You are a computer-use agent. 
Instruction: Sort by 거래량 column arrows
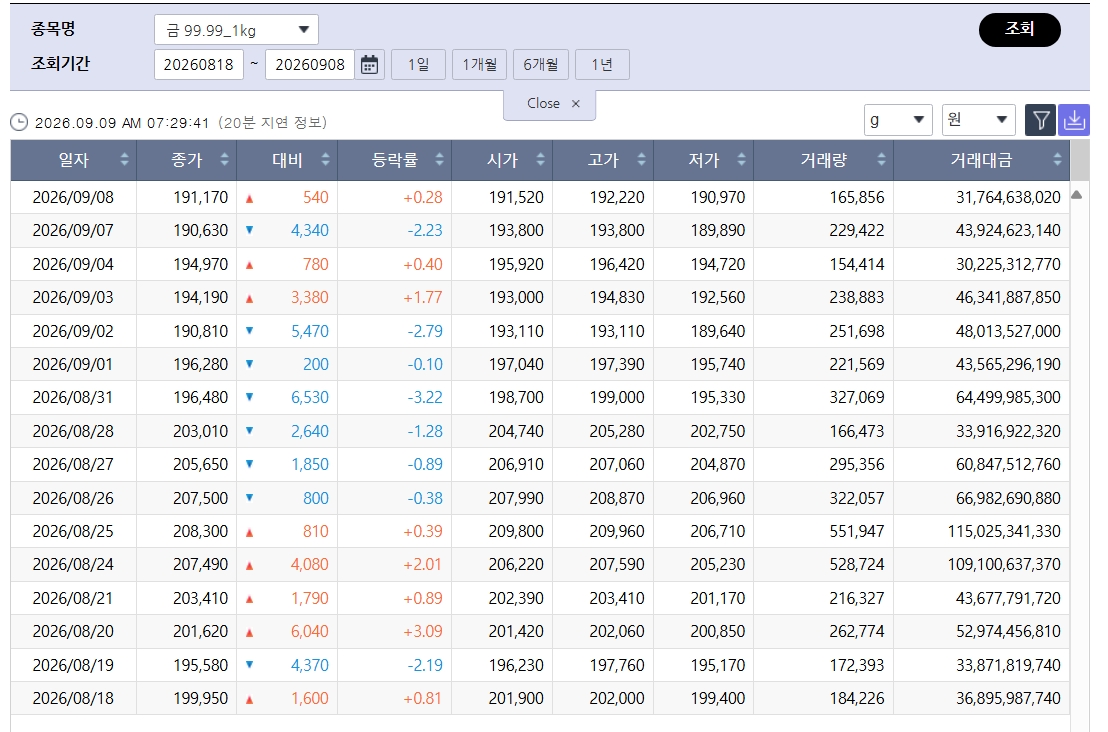pyautogui.click(x=881, y=160)
